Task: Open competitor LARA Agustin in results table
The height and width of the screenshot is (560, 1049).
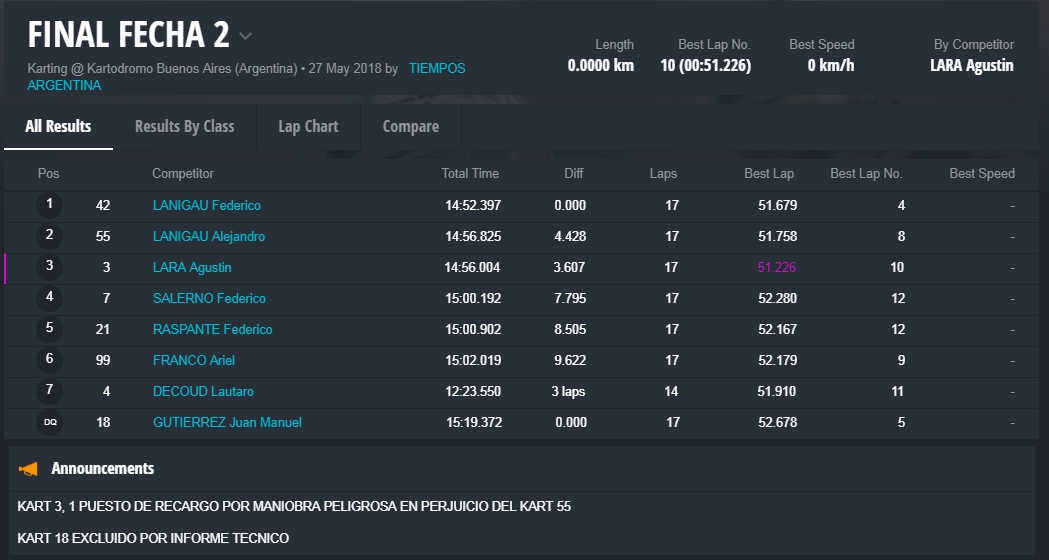Action: coord(191,267)
